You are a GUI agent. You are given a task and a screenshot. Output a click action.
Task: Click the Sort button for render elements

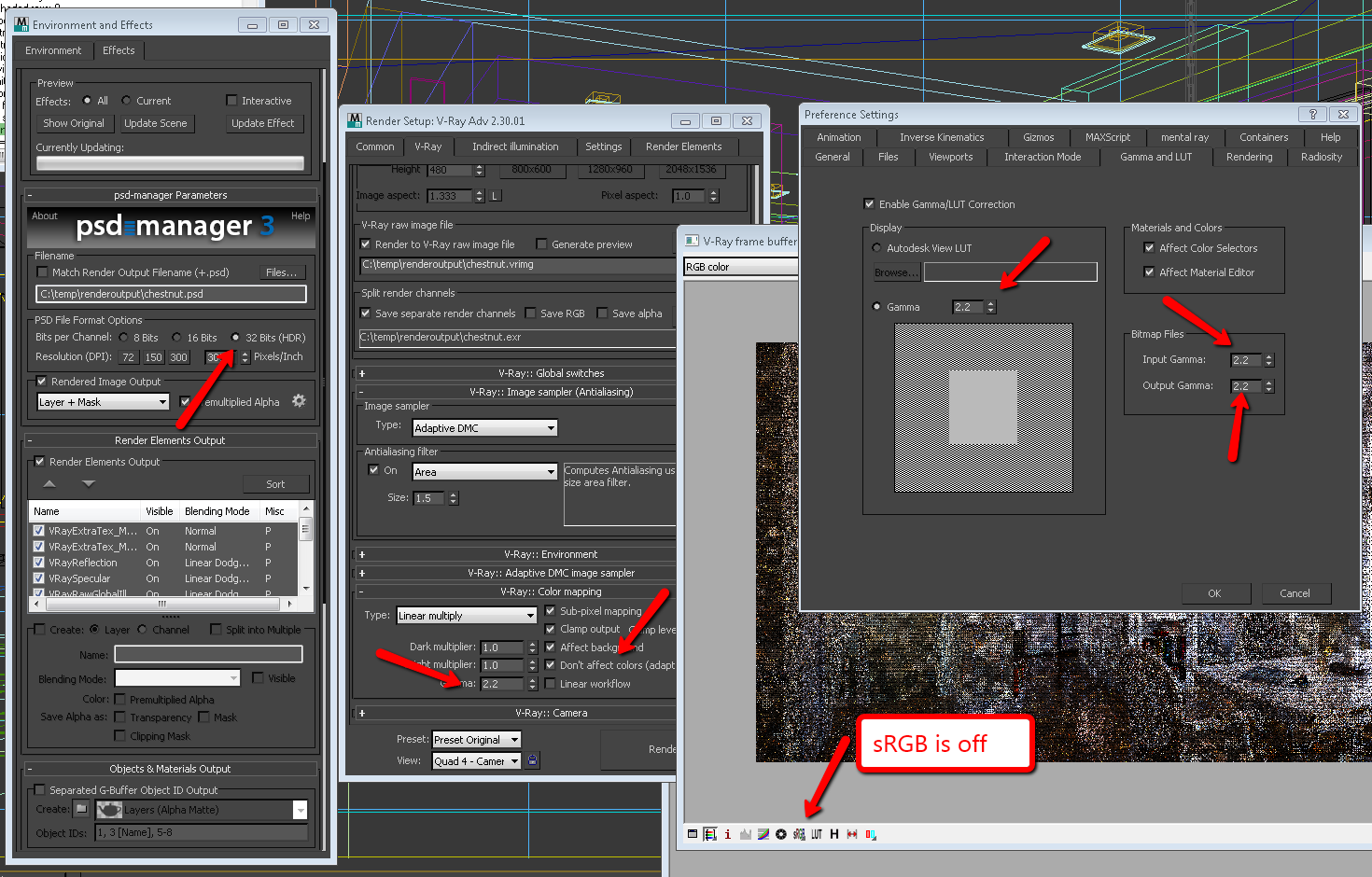275,484
